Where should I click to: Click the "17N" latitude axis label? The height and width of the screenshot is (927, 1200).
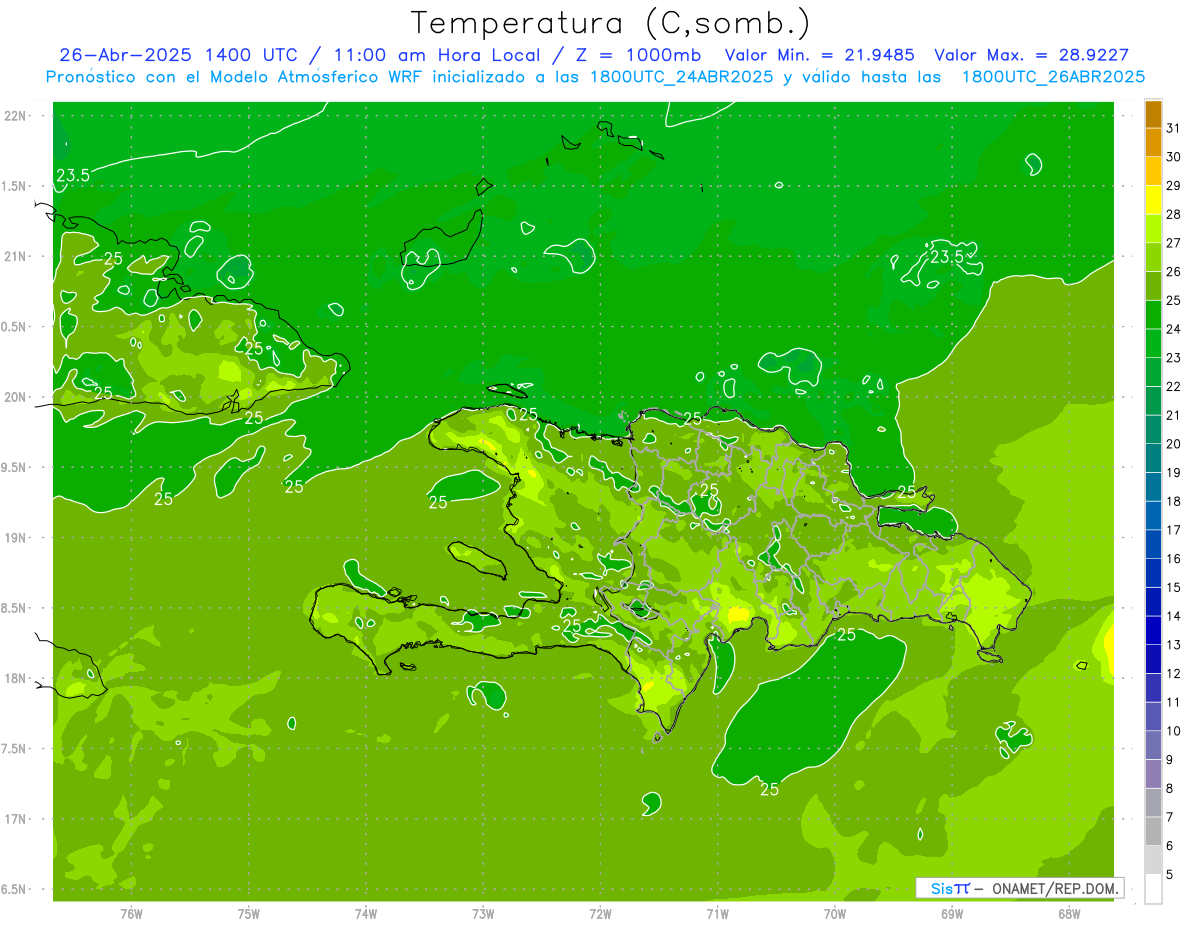pyautogui.click(x=15, y=819)
